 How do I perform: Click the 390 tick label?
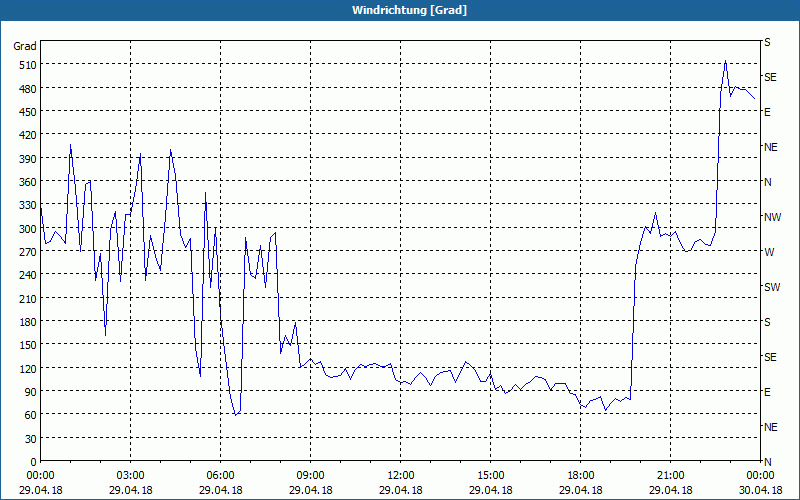pos(28,159)
